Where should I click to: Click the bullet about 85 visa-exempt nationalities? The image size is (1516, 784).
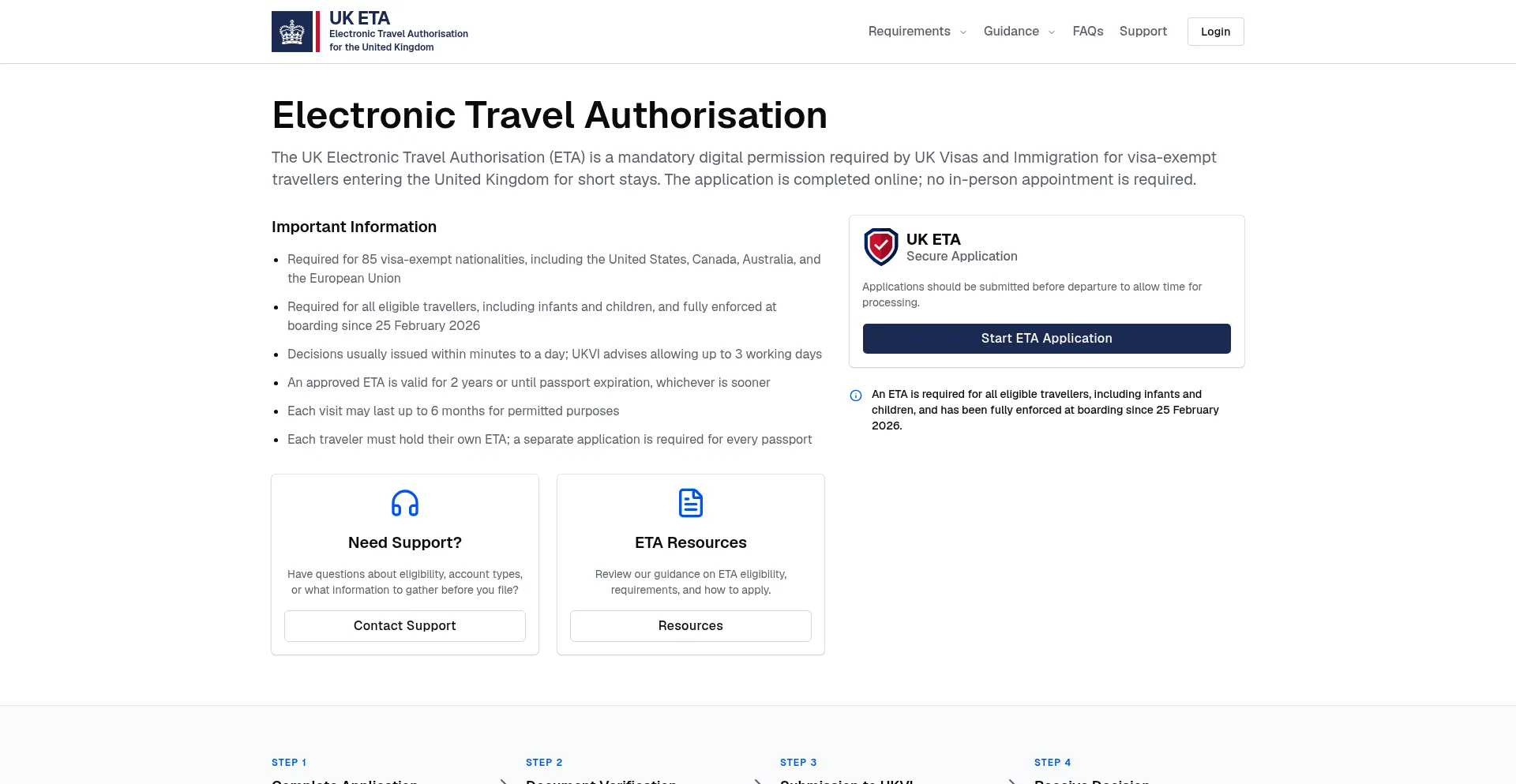[x=554, y=269]
